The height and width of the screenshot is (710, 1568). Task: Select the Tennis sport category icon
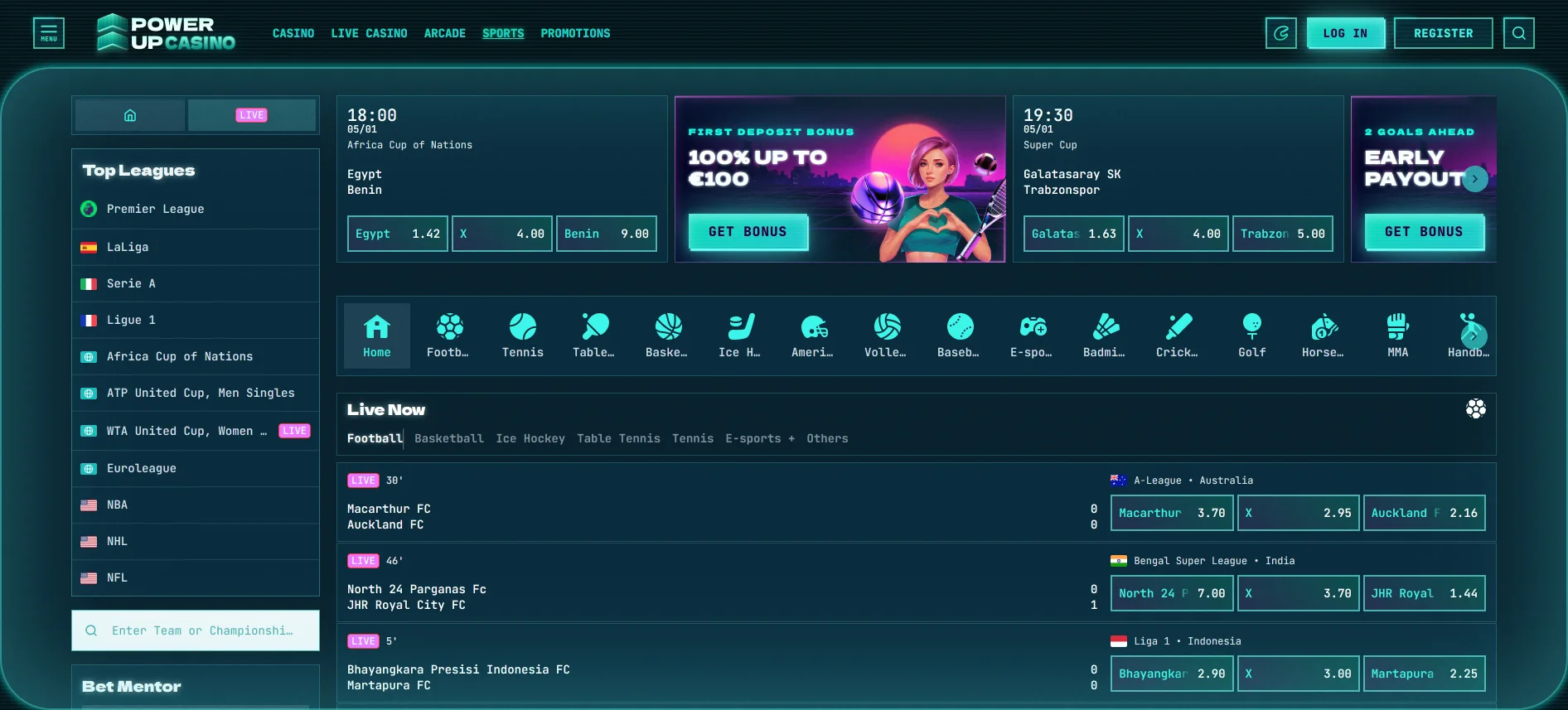[x=523, y=336]
